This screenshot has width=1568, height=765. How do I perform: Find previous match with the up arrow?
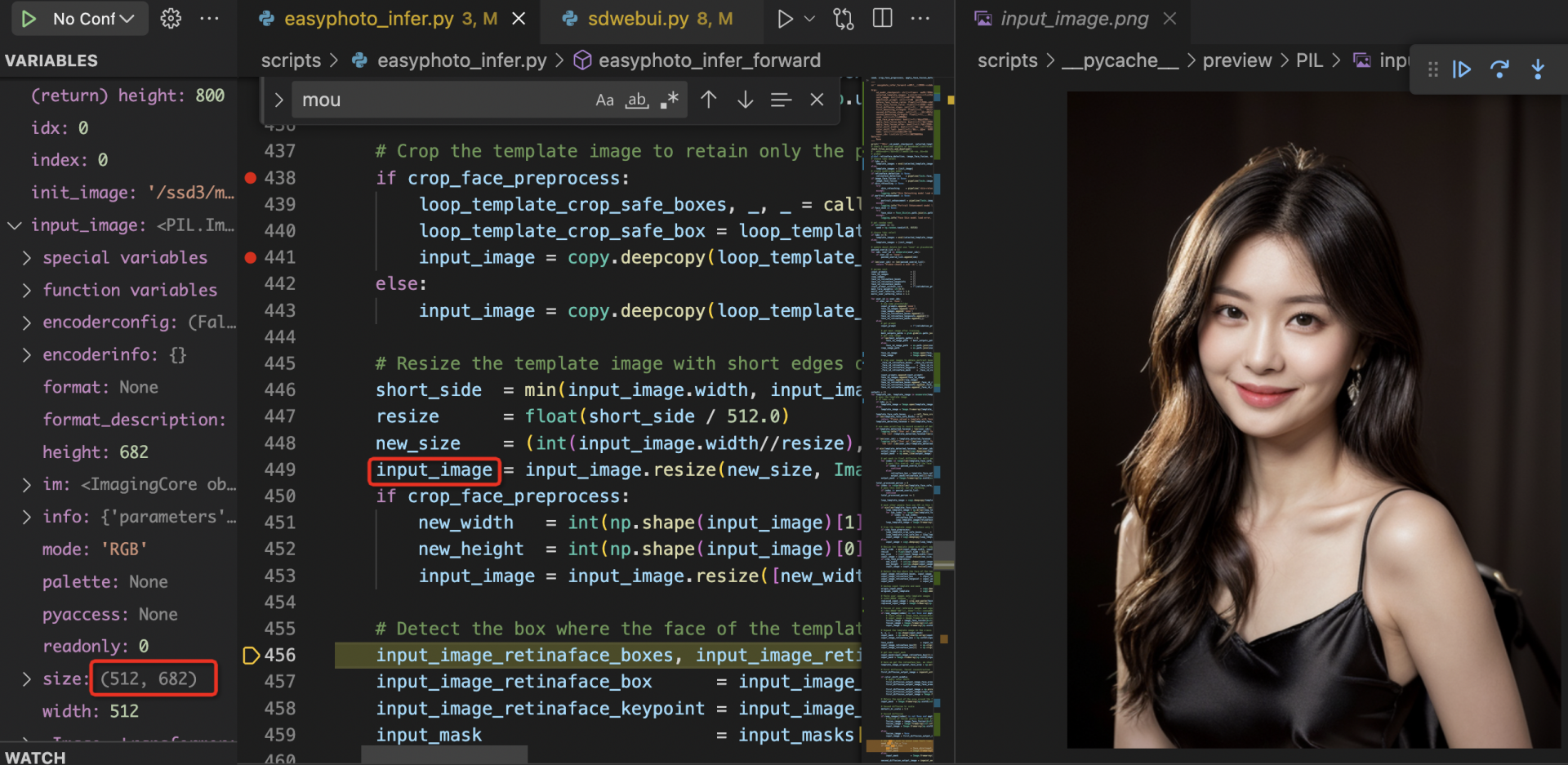click(x=709, y=100)
